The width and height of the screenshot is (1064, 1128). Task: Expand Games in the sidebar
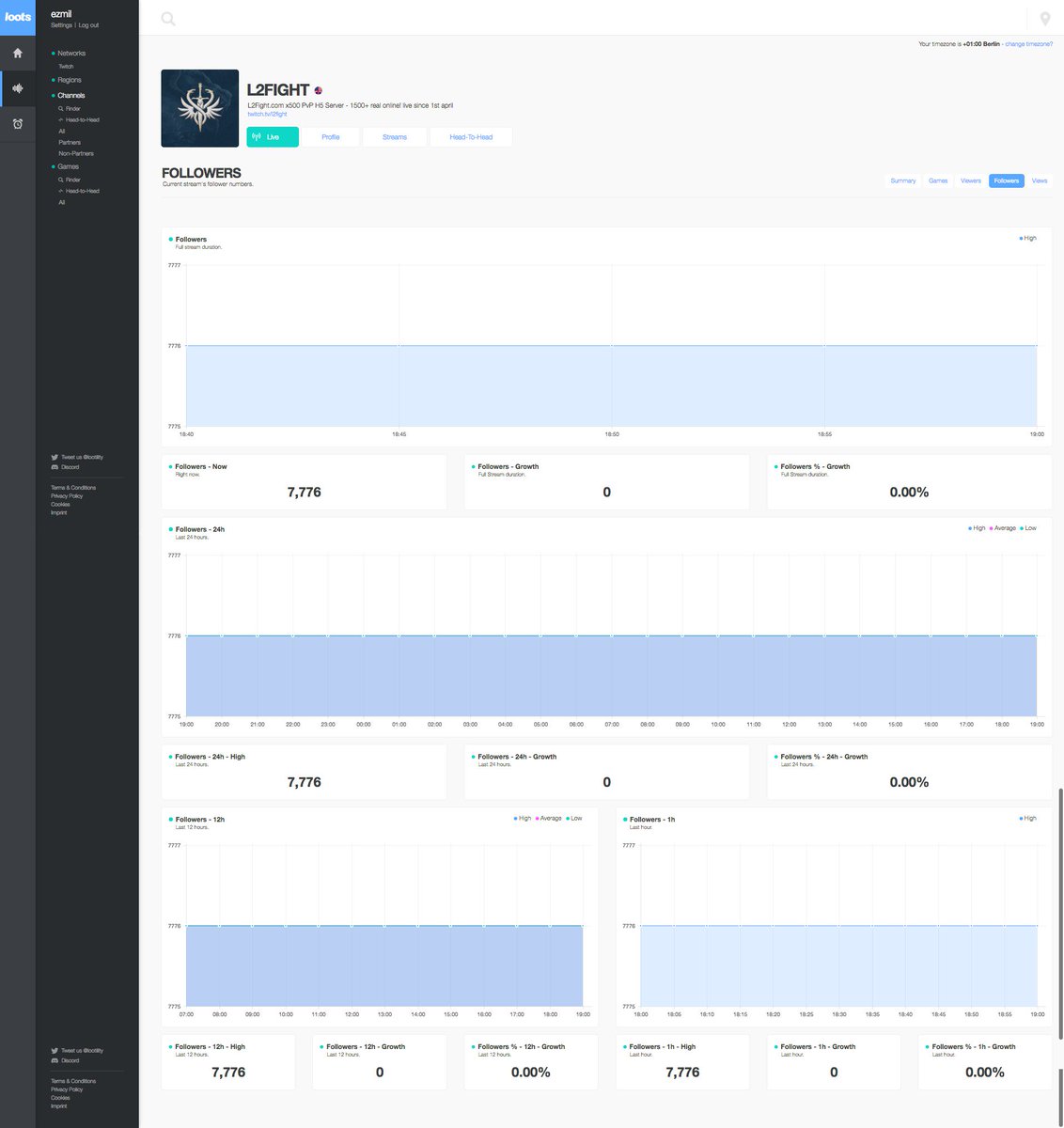pos(68,166)
